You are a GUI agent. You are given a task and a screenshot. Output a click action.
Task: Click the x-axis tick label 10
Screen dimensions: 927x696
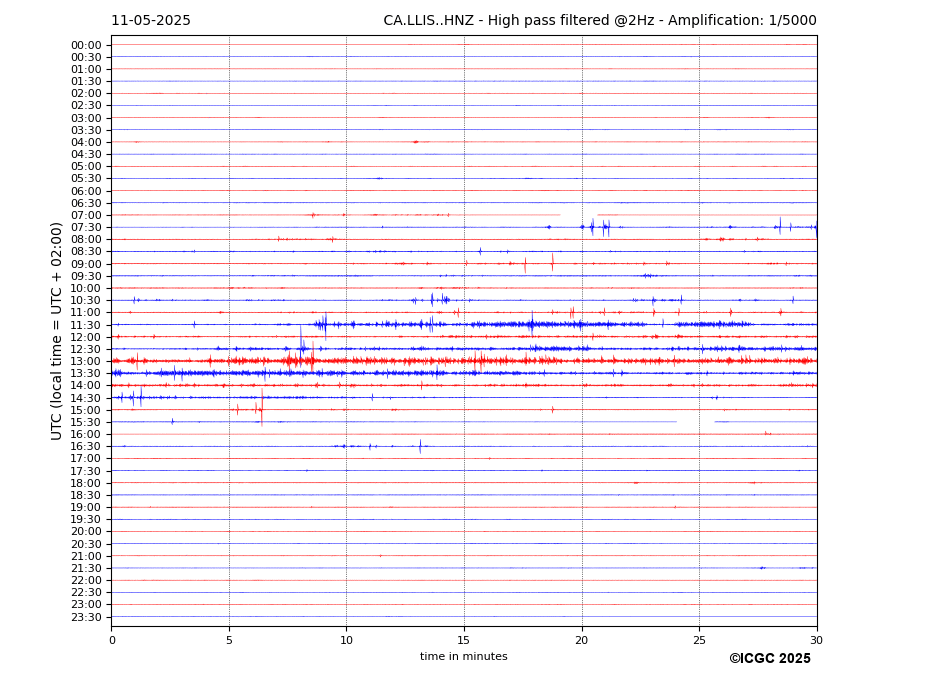[x=346, y=640]
